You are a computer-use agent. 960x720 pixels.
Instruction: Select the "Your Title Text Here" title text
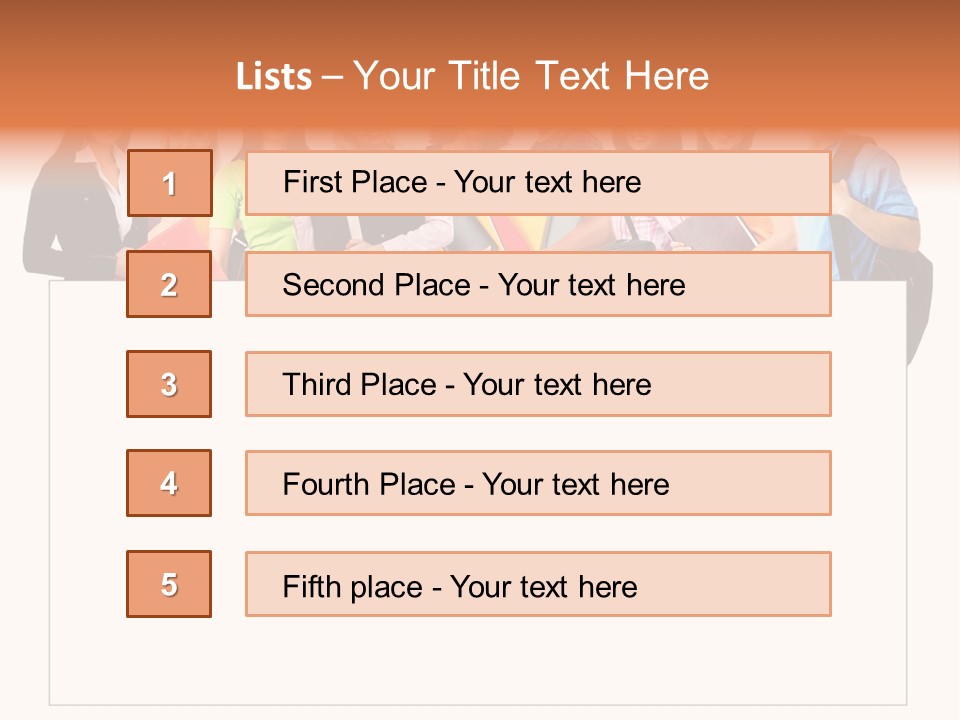531,77
